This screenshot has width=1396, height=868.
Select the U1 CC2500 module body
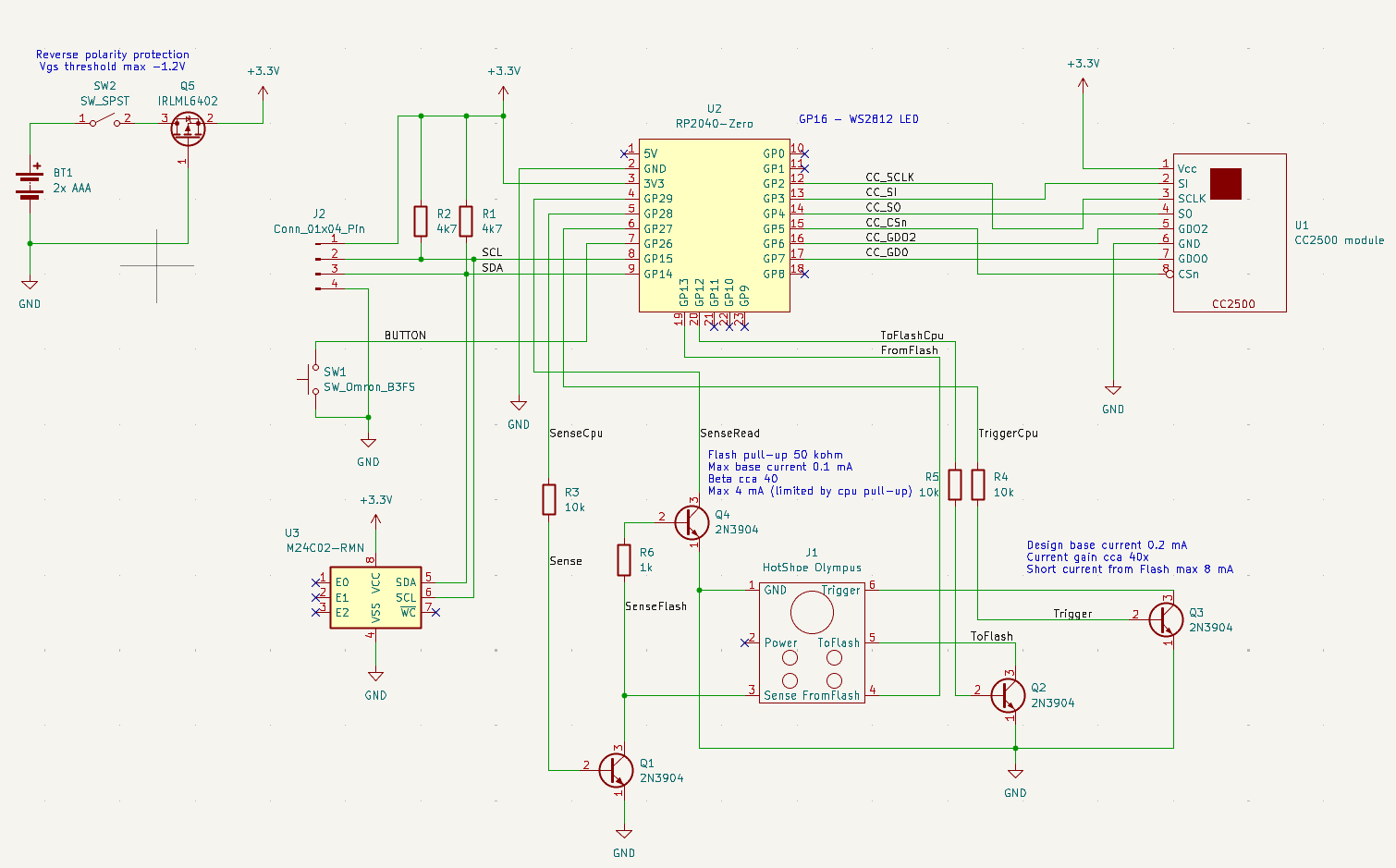point(1230,233)
